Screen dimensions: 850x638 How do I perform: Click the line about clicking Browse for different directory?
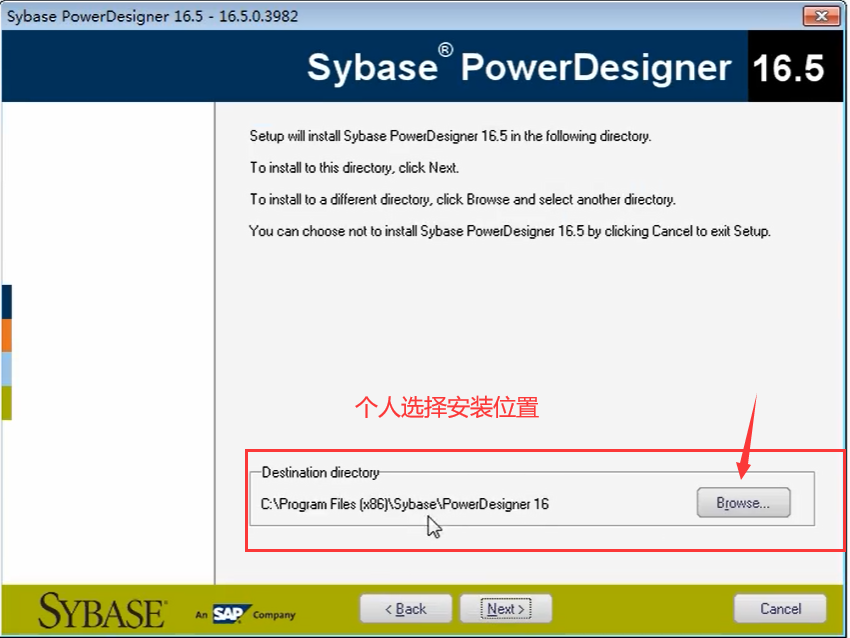coord(463,199)
